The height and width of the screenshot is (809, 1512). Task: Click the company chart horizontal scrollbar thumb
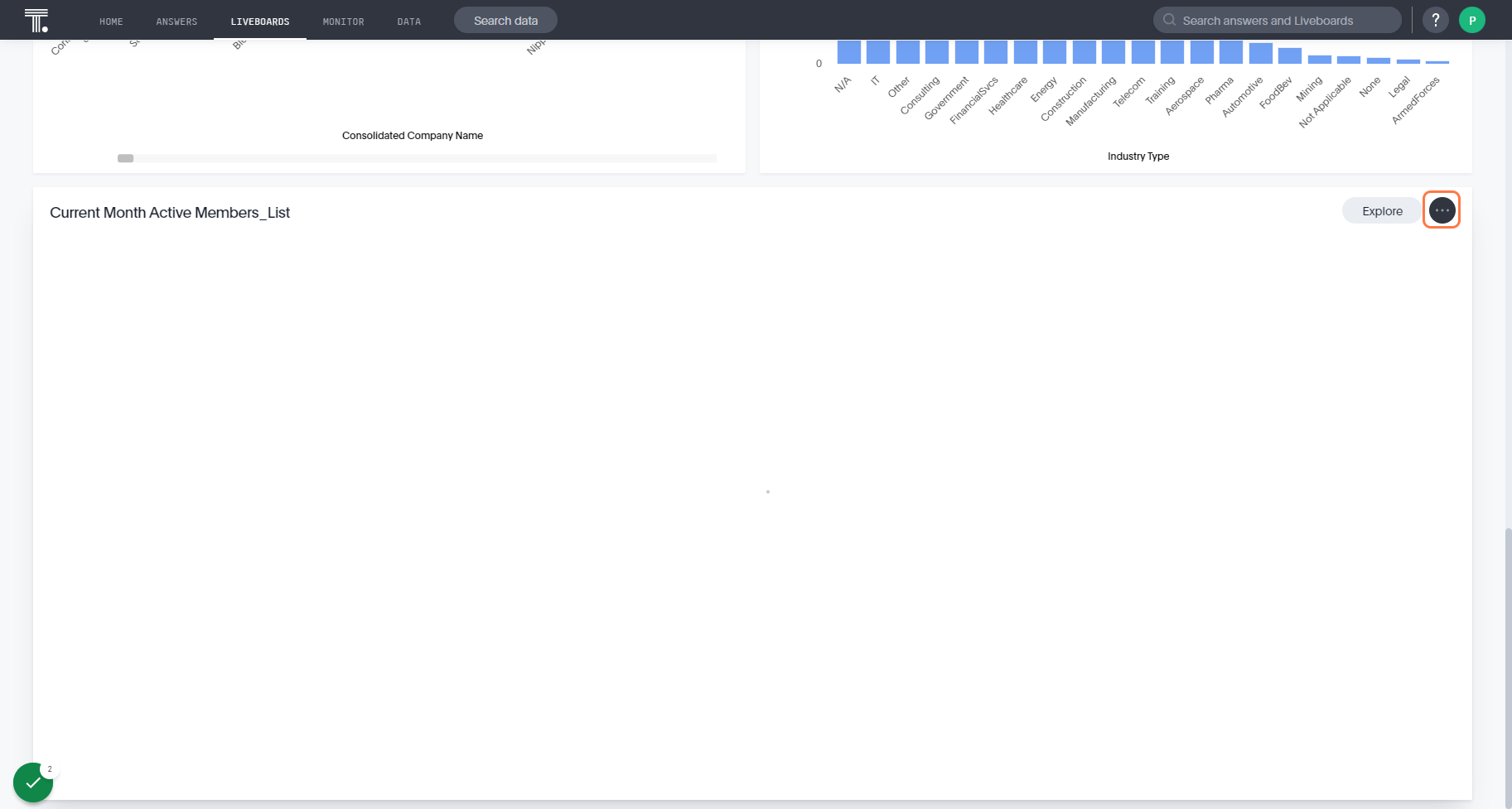125,158
